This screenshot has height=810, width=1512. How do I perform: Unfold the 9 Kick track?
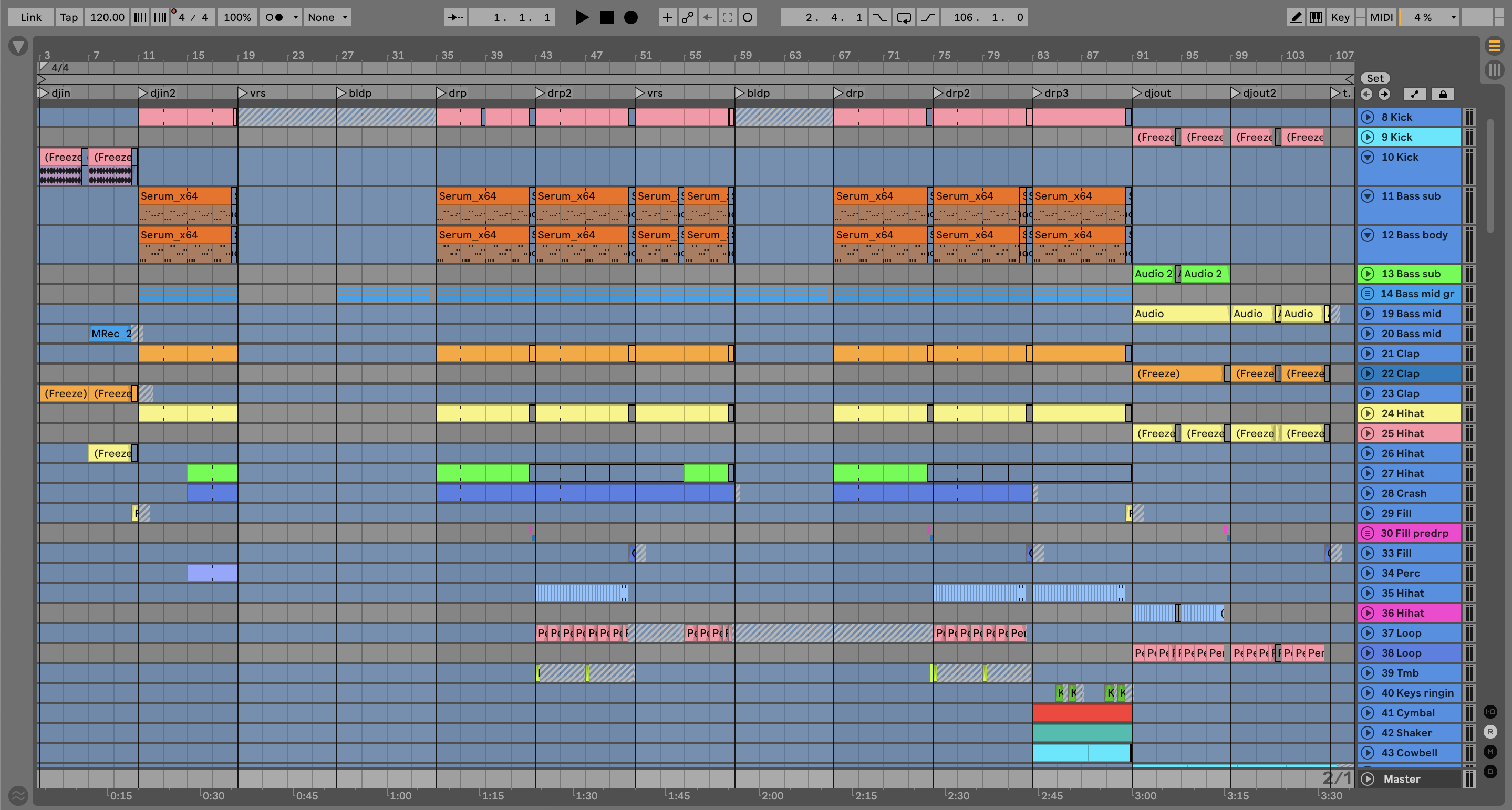(1368, 137)
